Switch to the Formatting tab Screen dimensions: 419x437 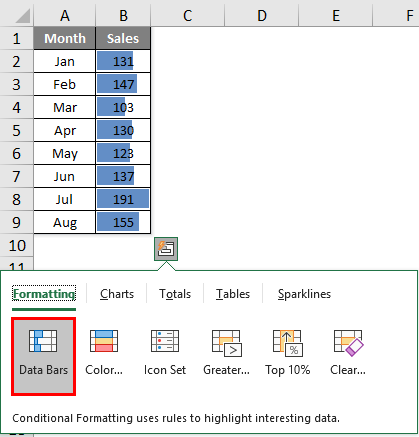(x=44, y=294)
